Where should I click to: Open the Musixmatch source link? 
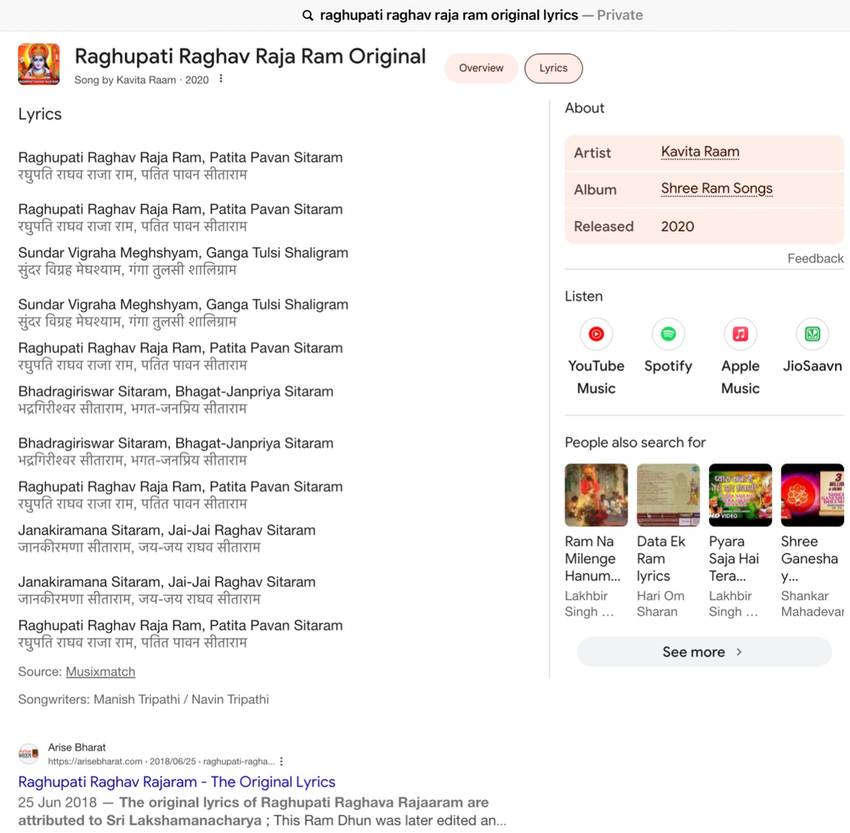point(100,672)
